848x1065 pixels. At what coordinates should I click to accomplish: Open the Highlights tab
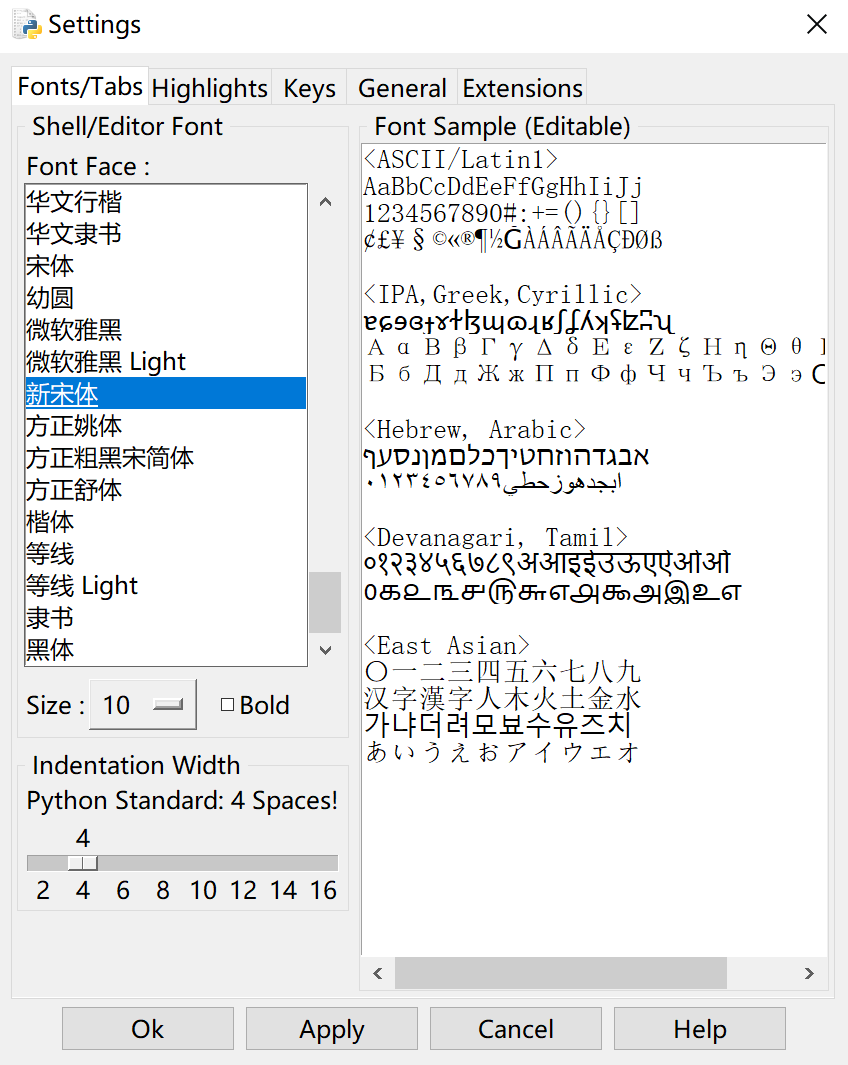(210, 88)
